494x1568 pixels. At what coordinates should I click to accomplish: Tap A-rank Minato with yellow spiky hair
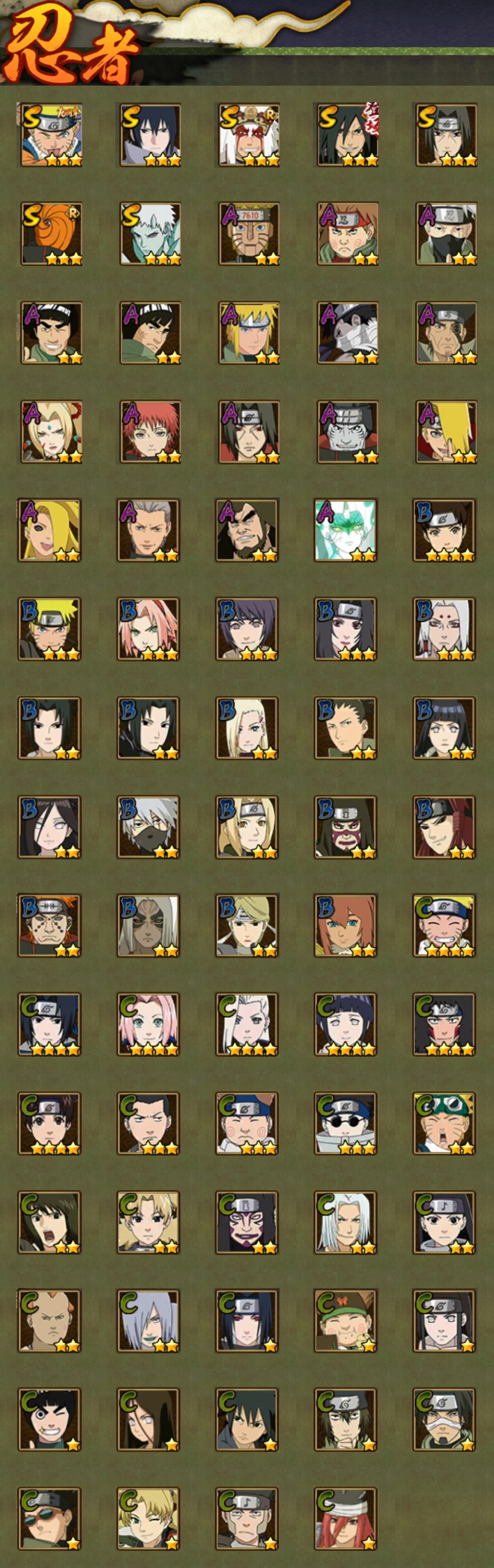(249, 333)
